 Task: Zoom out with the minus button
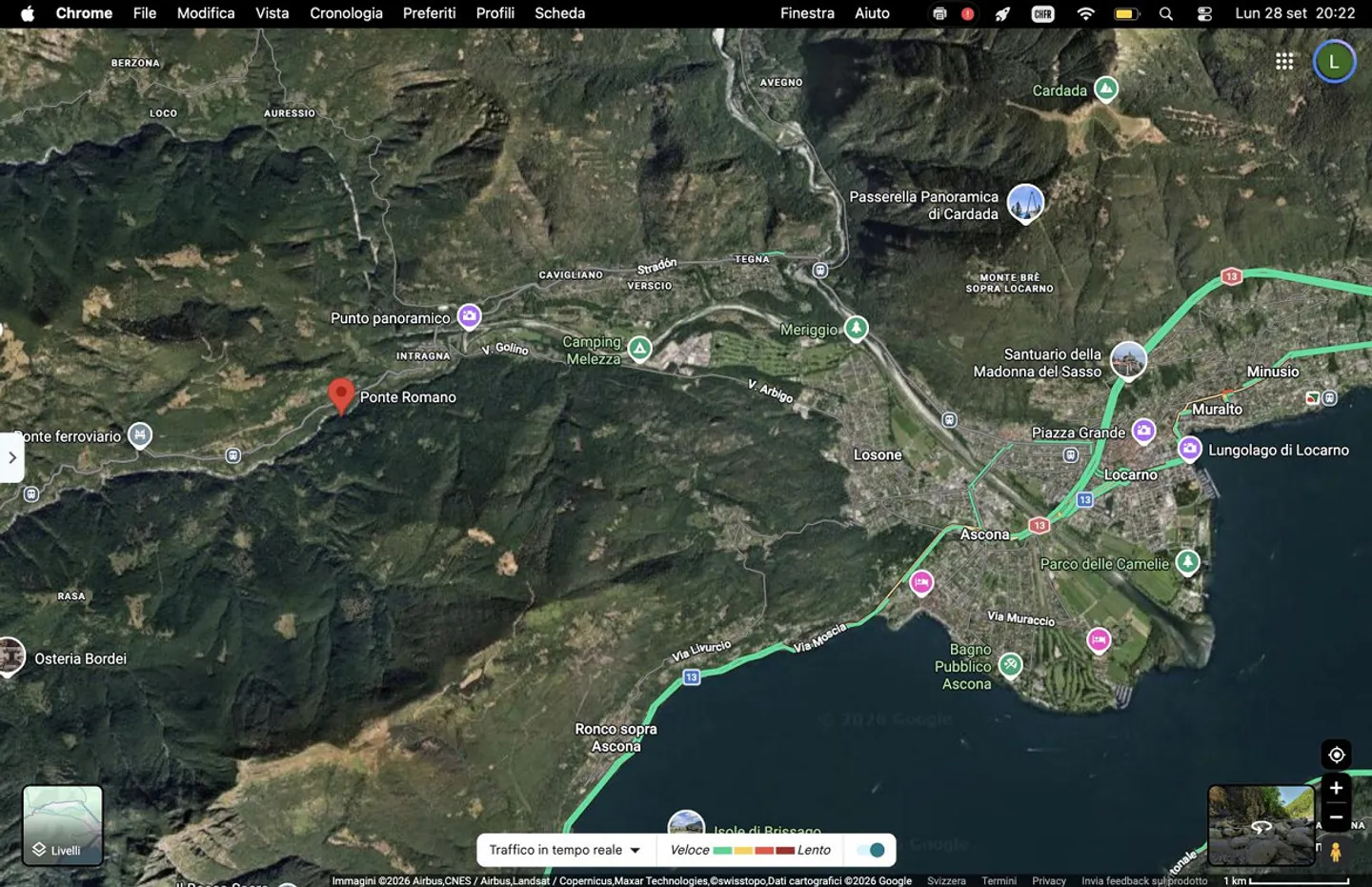1337,817
